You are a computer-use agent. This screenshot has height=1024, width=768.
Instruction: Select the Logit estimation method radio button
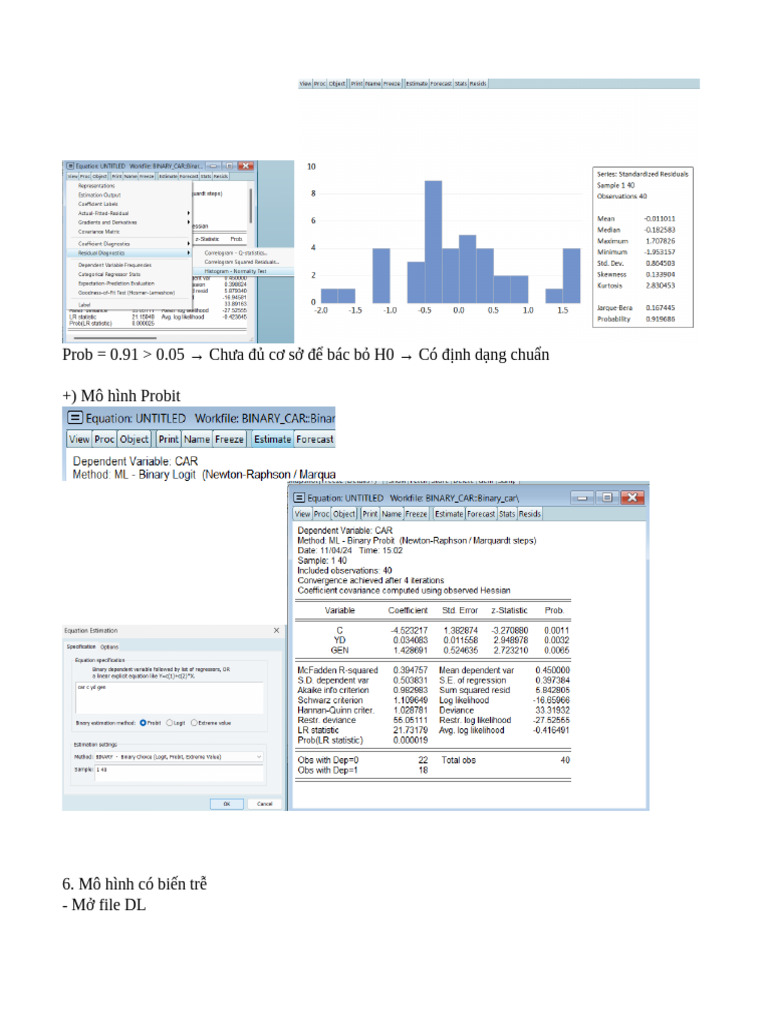tap(170, 723)
